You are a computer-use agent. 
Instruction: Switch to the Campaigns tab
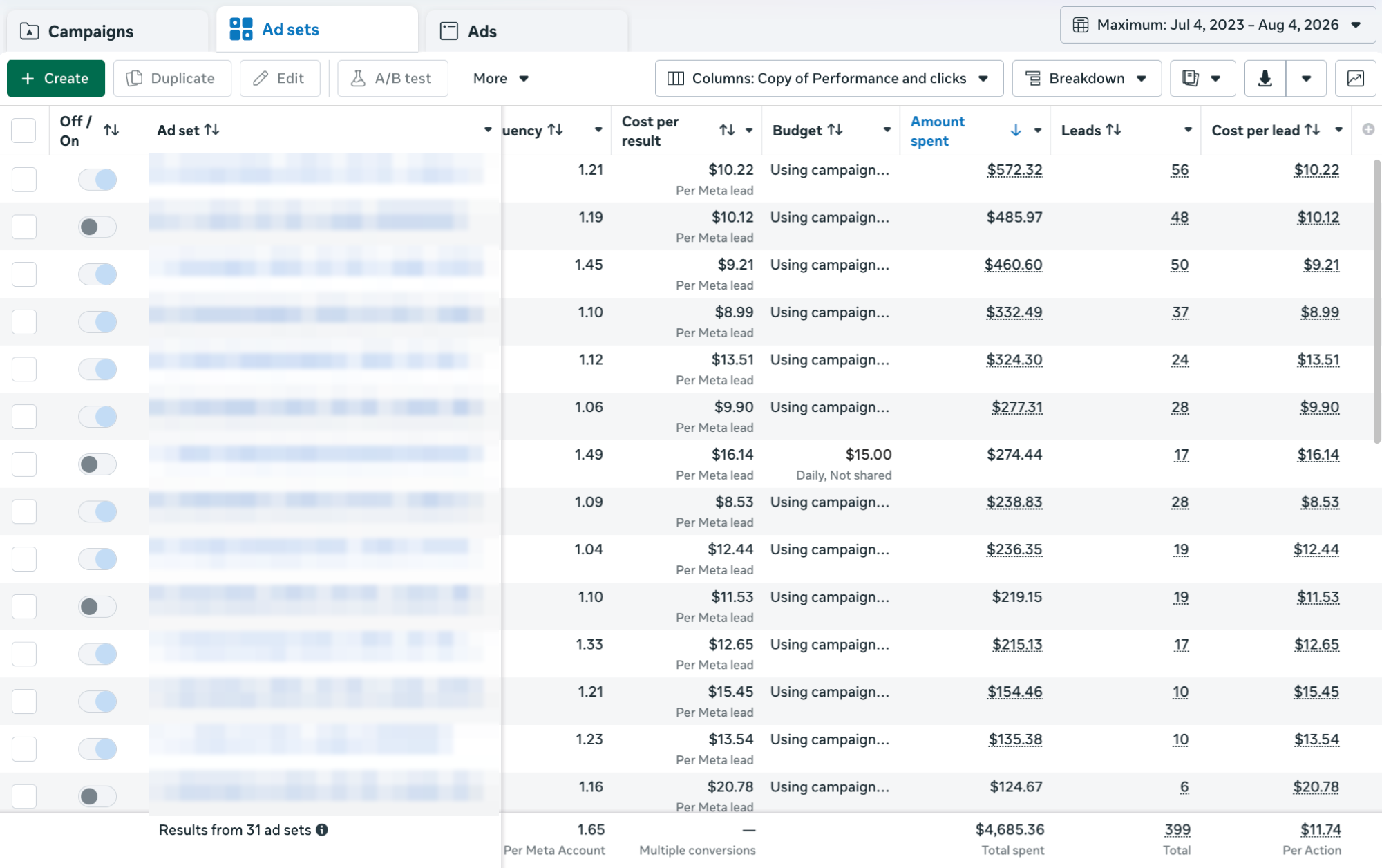(x=107, y=31)
